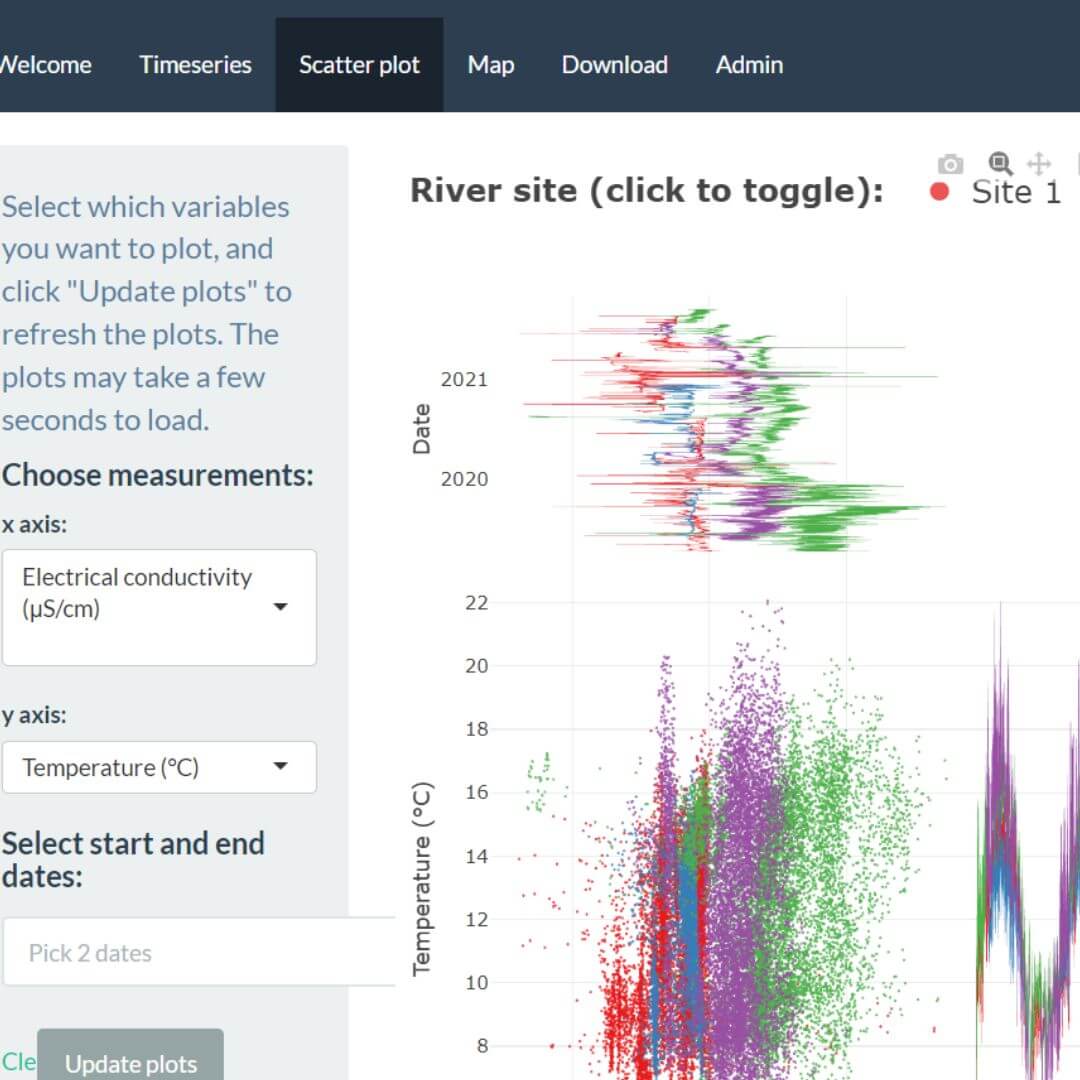The image size is (1080, 1080).
Task: Switch to the Timeseries tab
Action: [x=195, y=65]
